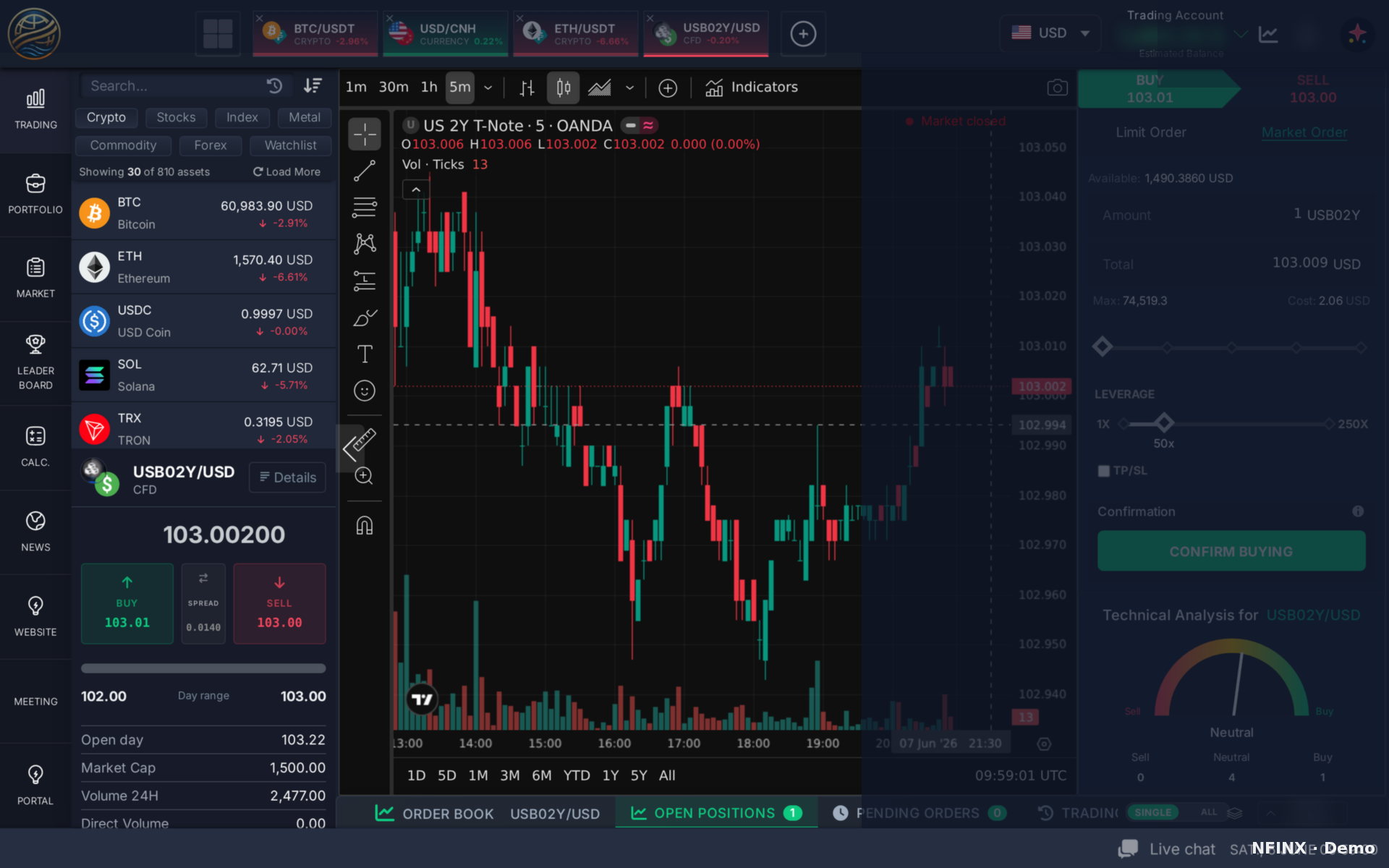
Task: Open the Pending Orders tab
Action: tap(919, 813)
